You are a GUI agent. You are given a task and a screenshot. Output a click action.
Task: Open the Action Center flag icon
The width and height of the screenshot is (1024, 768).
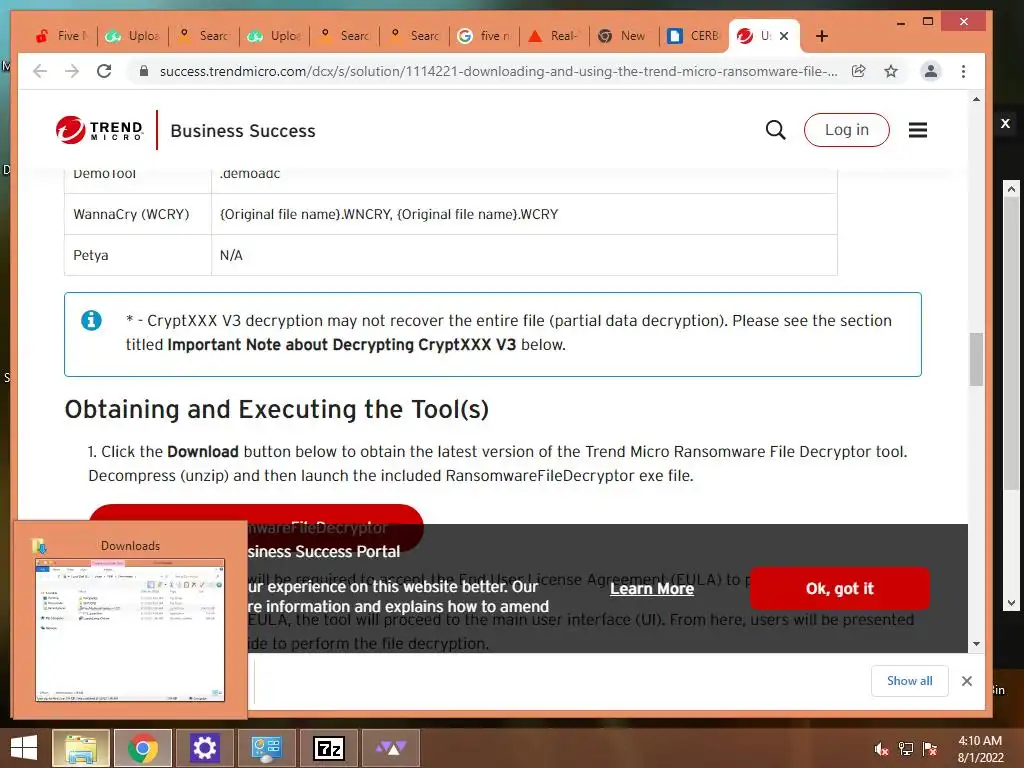click(929, 749)
